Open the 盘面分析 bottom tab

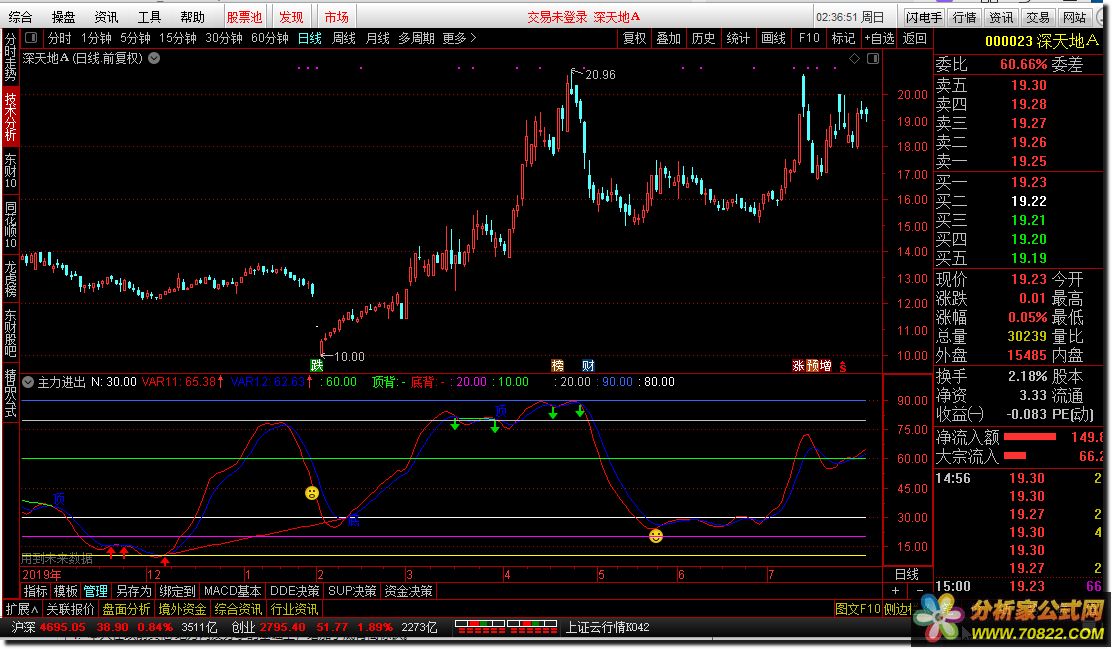coord(126,609)
